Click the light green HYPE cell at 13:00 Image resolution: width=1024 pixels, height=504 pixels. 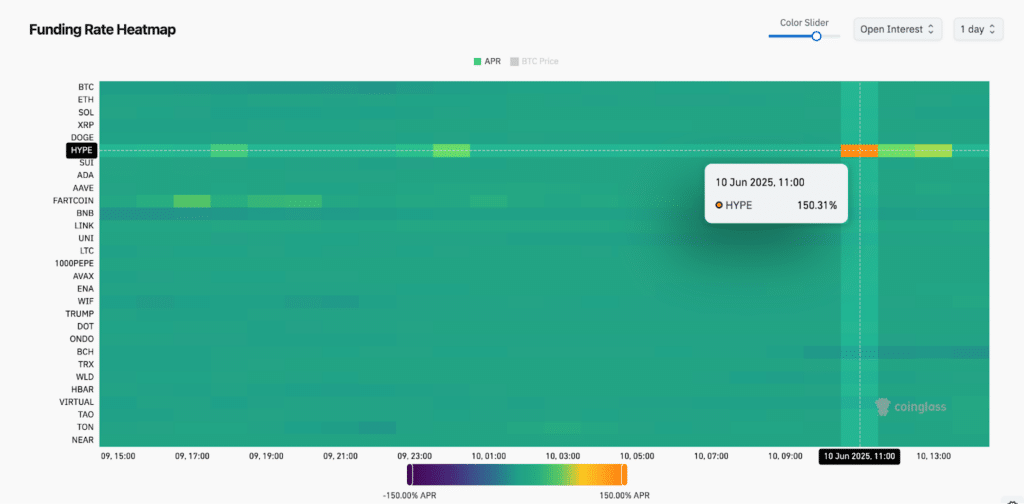pyautogui.click(x=933, y=151)
